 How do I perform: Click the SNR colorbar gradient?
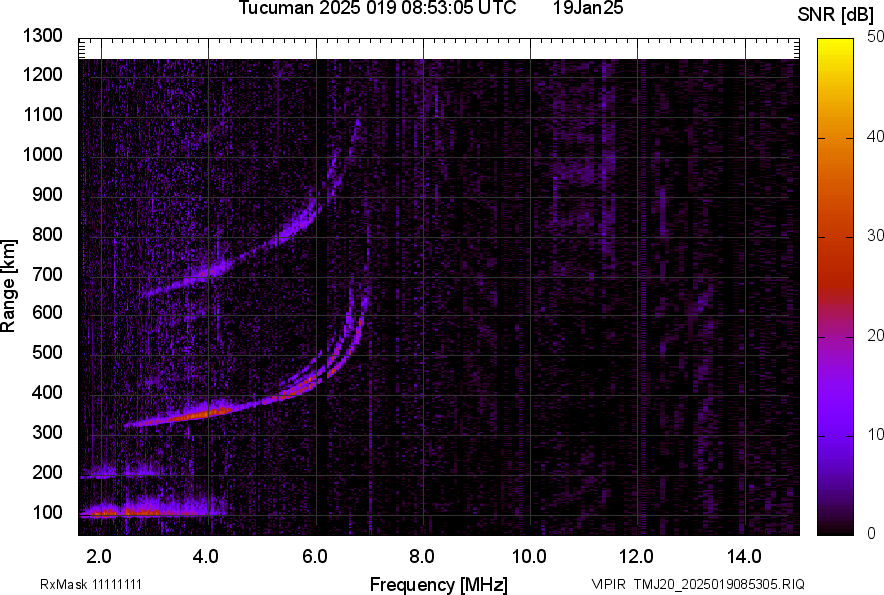pos(835,287)
